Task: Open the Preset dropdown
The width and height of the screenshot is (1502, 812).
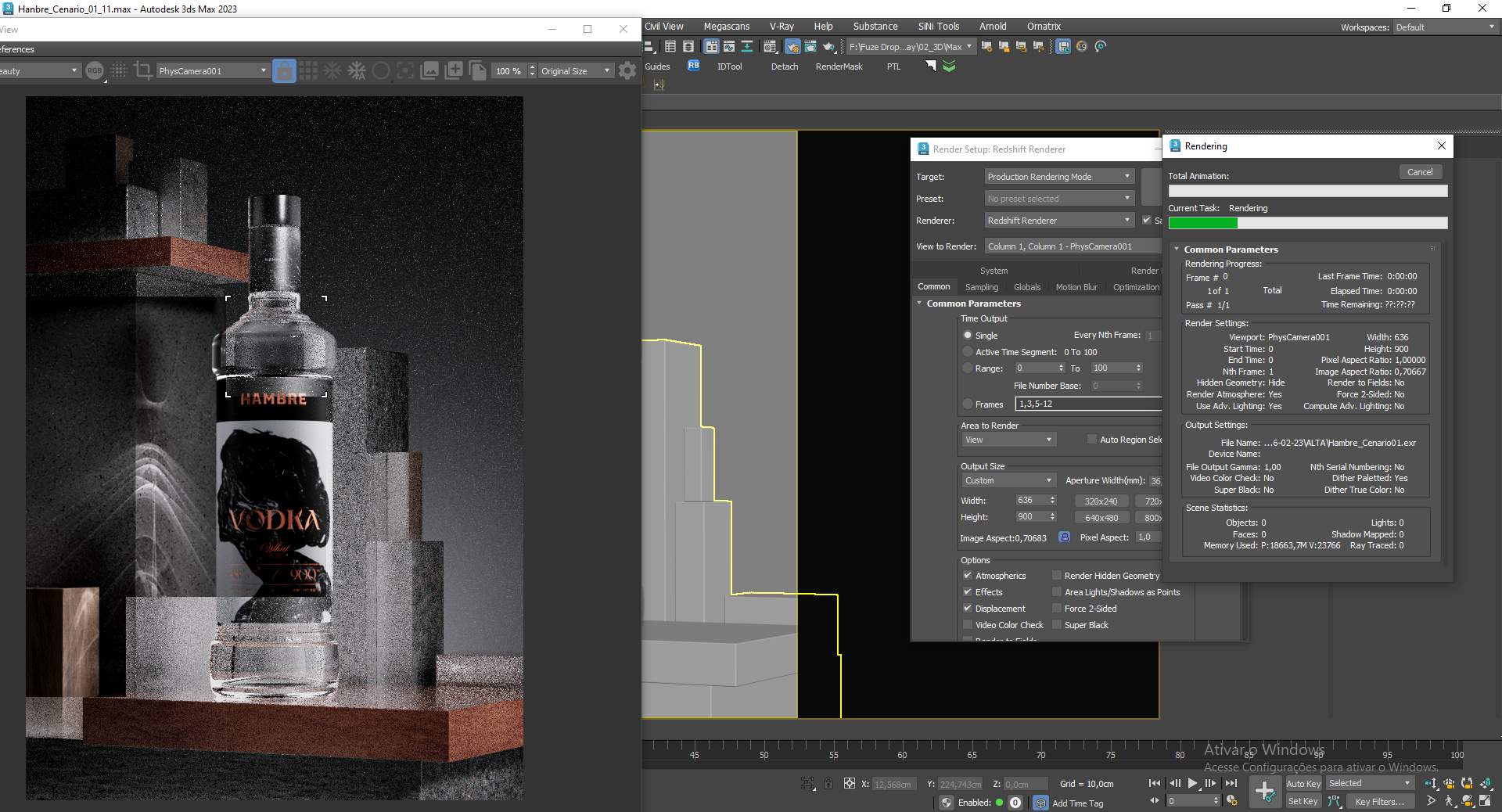Action: [1059, 199]
